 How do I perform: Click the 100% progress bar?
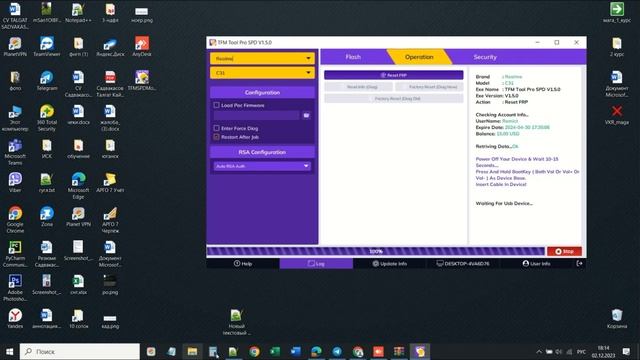tap(376, 251)
